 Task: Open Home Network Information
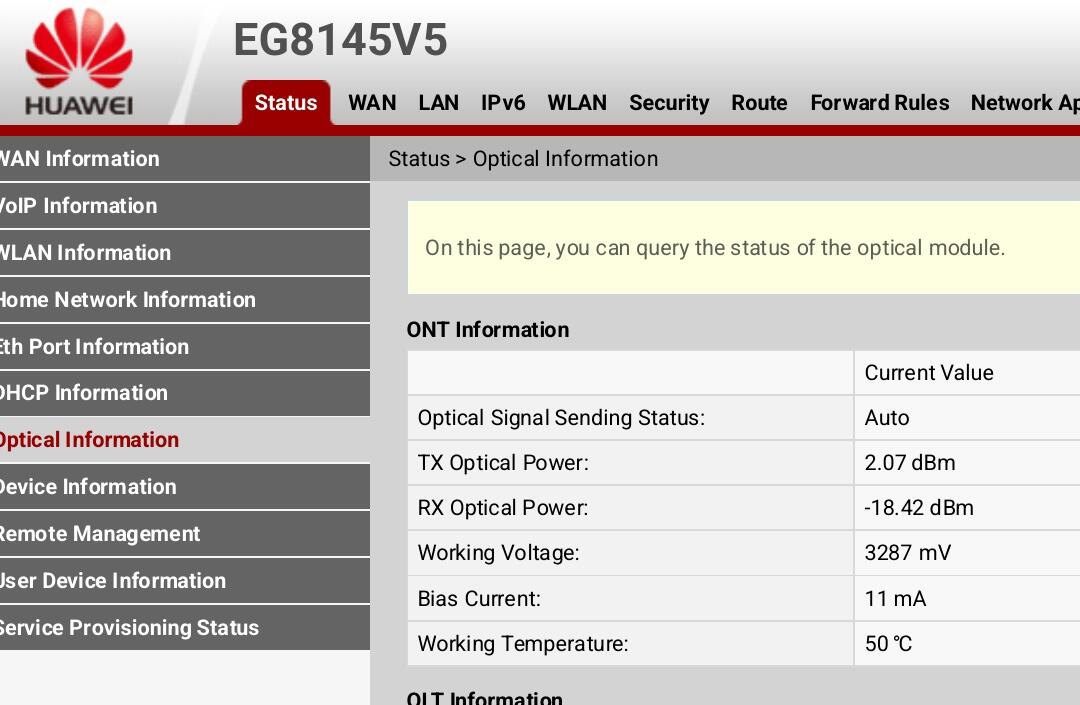(x=127, y=300)
